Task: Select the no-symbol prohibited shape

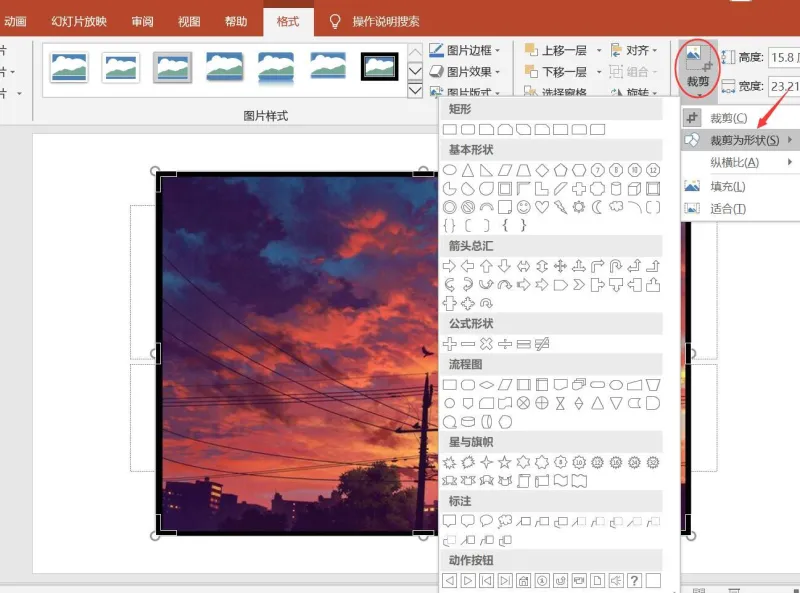Action: click(468, 207)
